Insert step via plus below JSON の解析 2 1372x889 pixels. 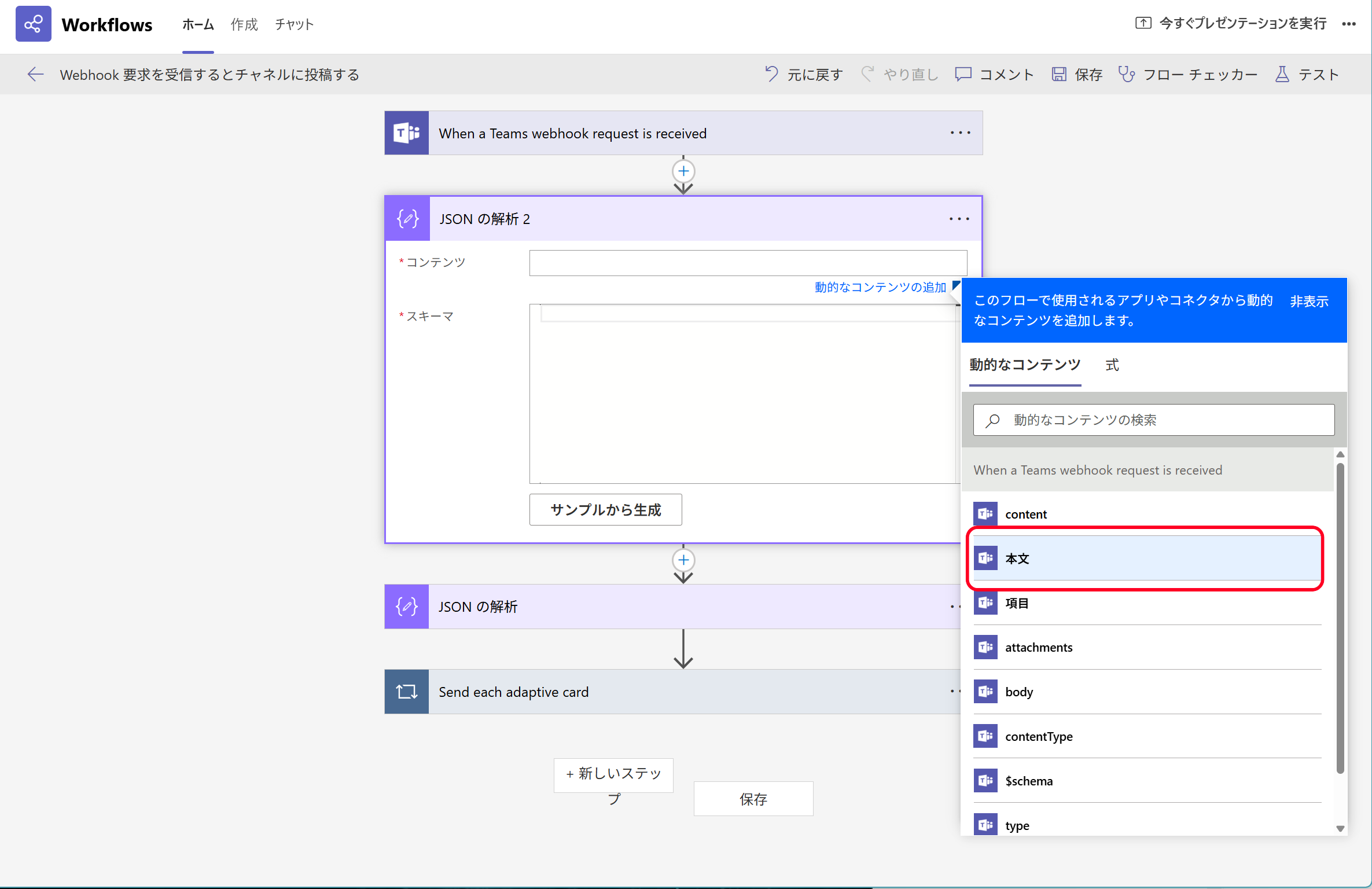click(683, 560)
